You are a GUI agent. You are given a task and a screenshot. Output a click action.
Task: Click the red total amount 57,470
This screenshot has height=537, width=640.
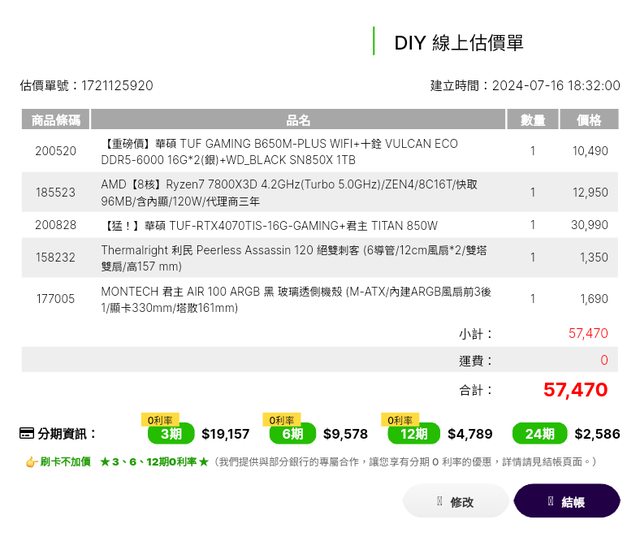575,390
